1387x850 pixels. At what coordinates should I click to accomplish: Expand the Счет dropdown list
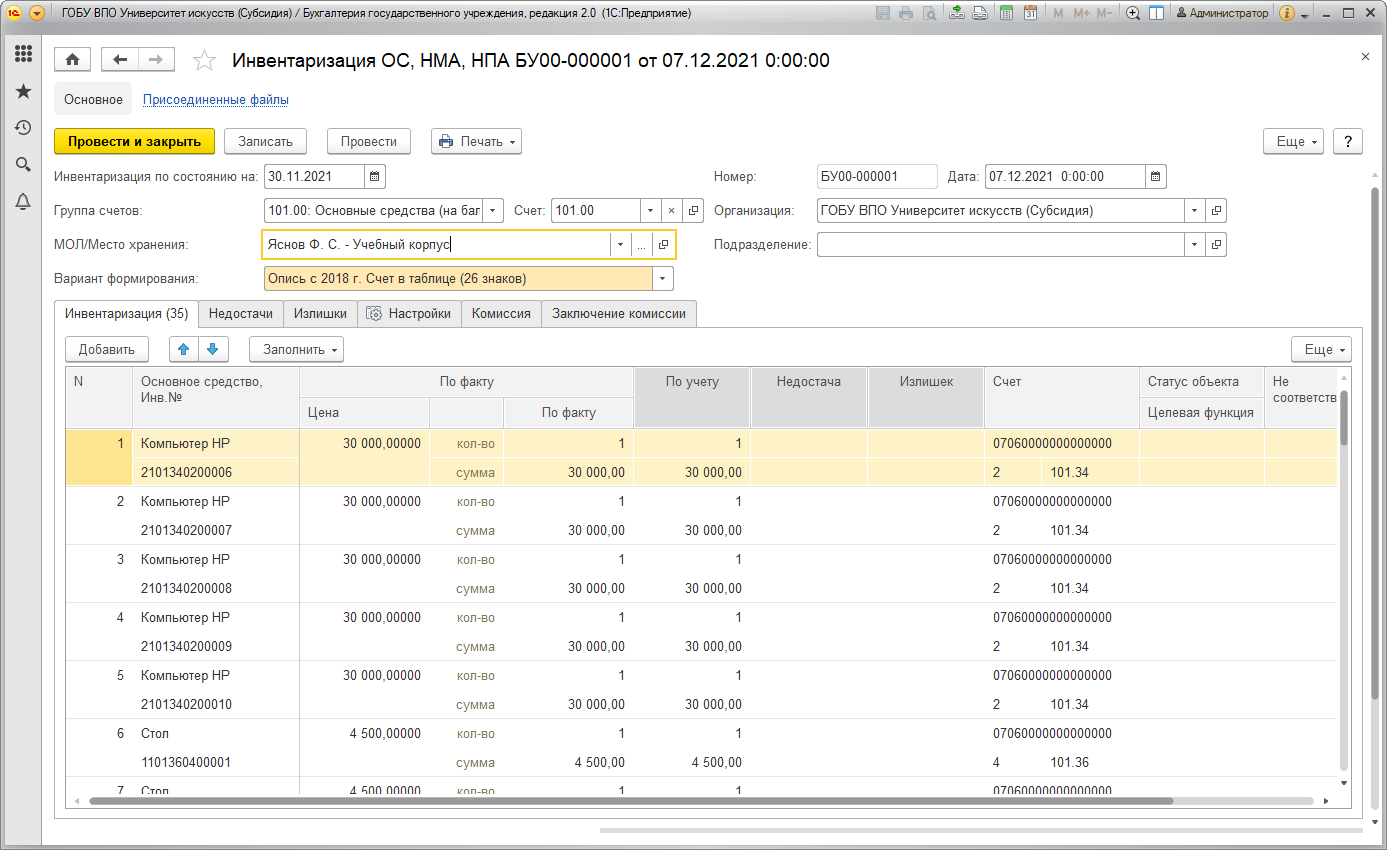point(650,211)
